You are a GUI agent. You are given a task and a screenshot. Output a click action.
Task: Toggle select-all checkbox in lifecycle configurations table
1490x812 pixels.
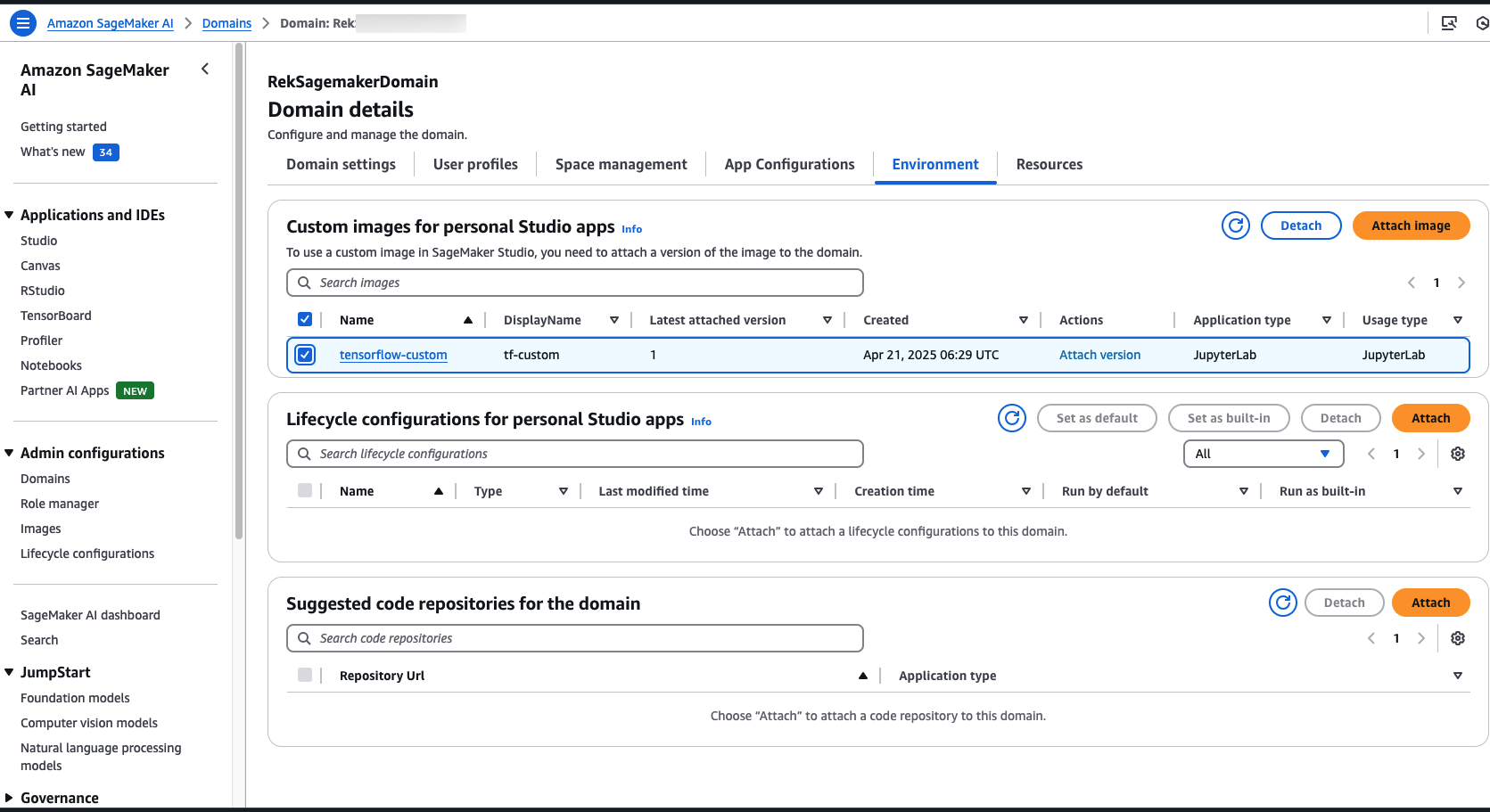(x=305, y=490)
